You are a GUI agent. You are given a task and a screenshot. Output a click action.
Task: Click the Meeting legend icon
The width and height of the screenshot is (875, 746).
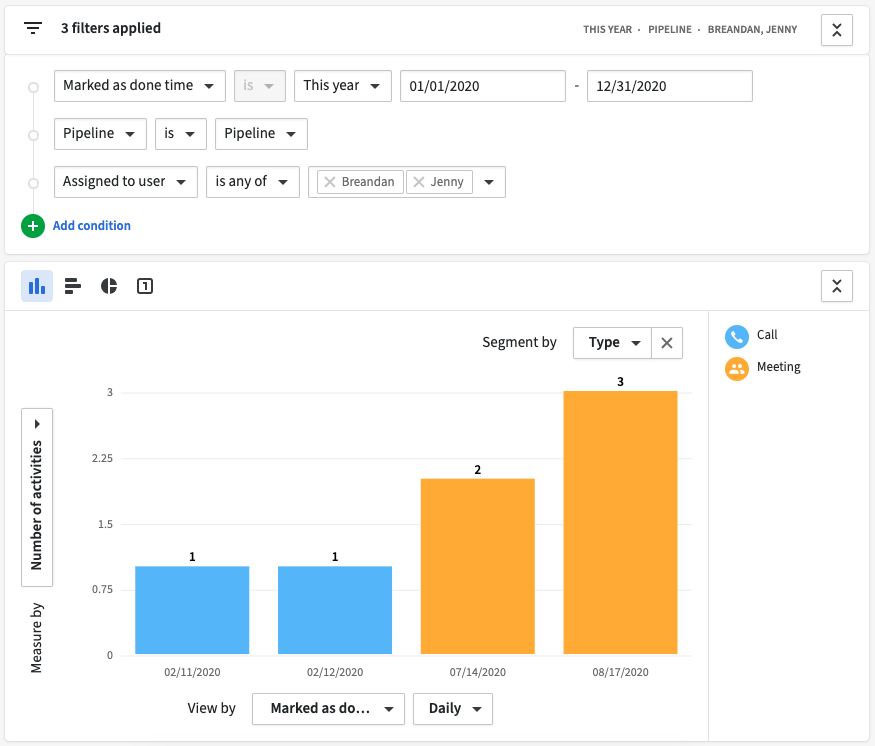[737, 369]
